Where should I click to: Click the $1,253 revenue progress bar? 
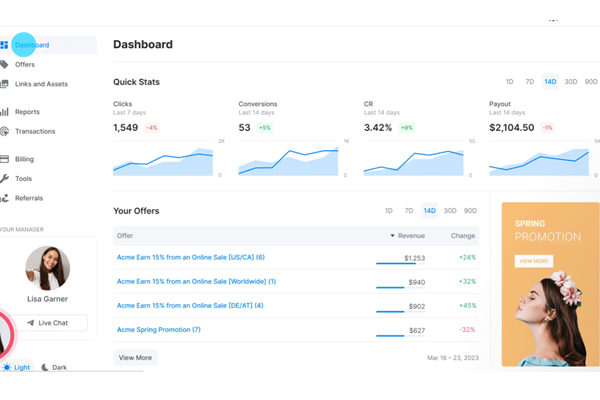pyautogui.click(x=395, y=263)
